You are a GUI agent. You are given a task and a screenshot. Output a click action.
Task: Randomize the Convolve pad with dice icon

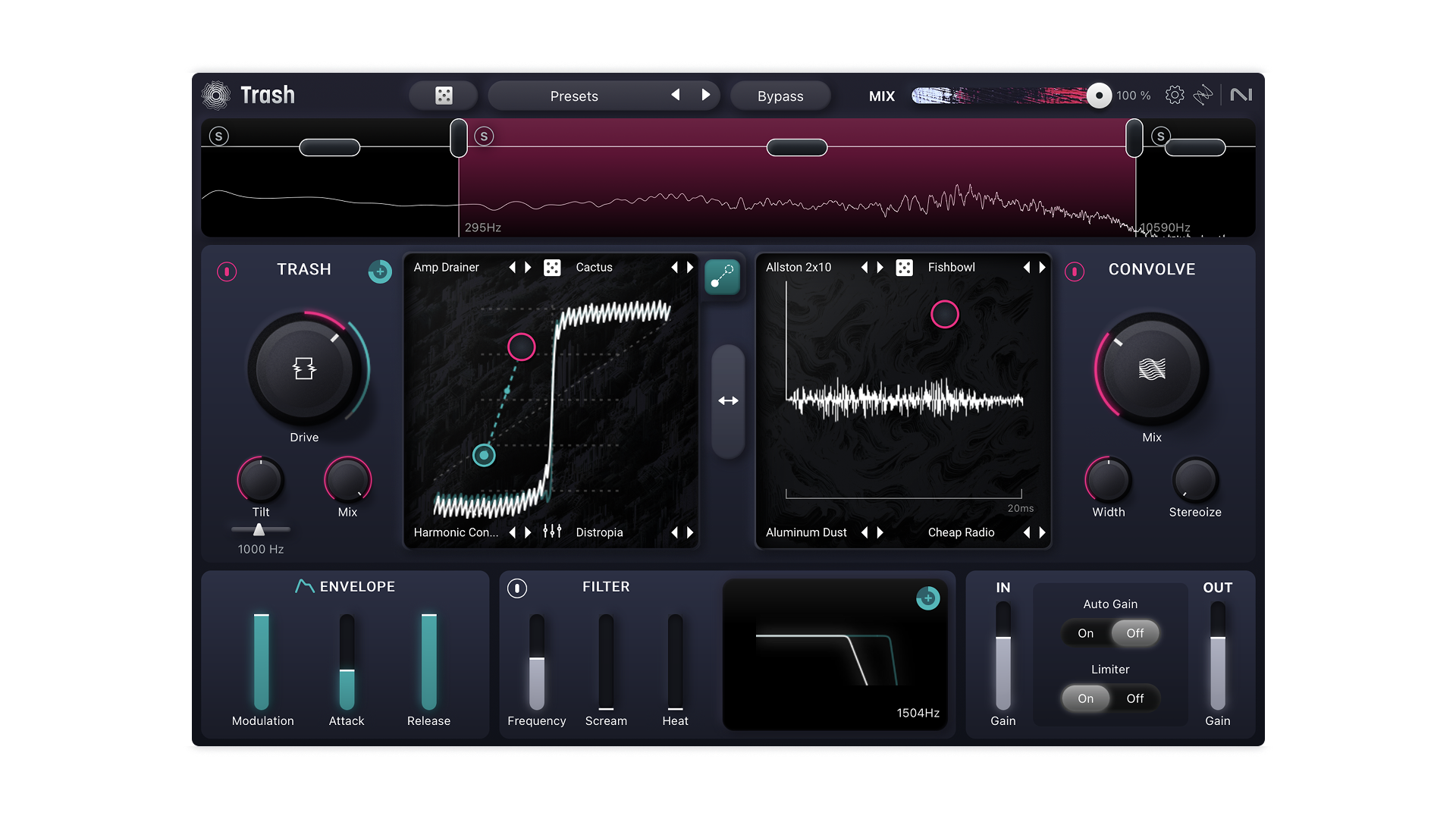click(904, 268)
